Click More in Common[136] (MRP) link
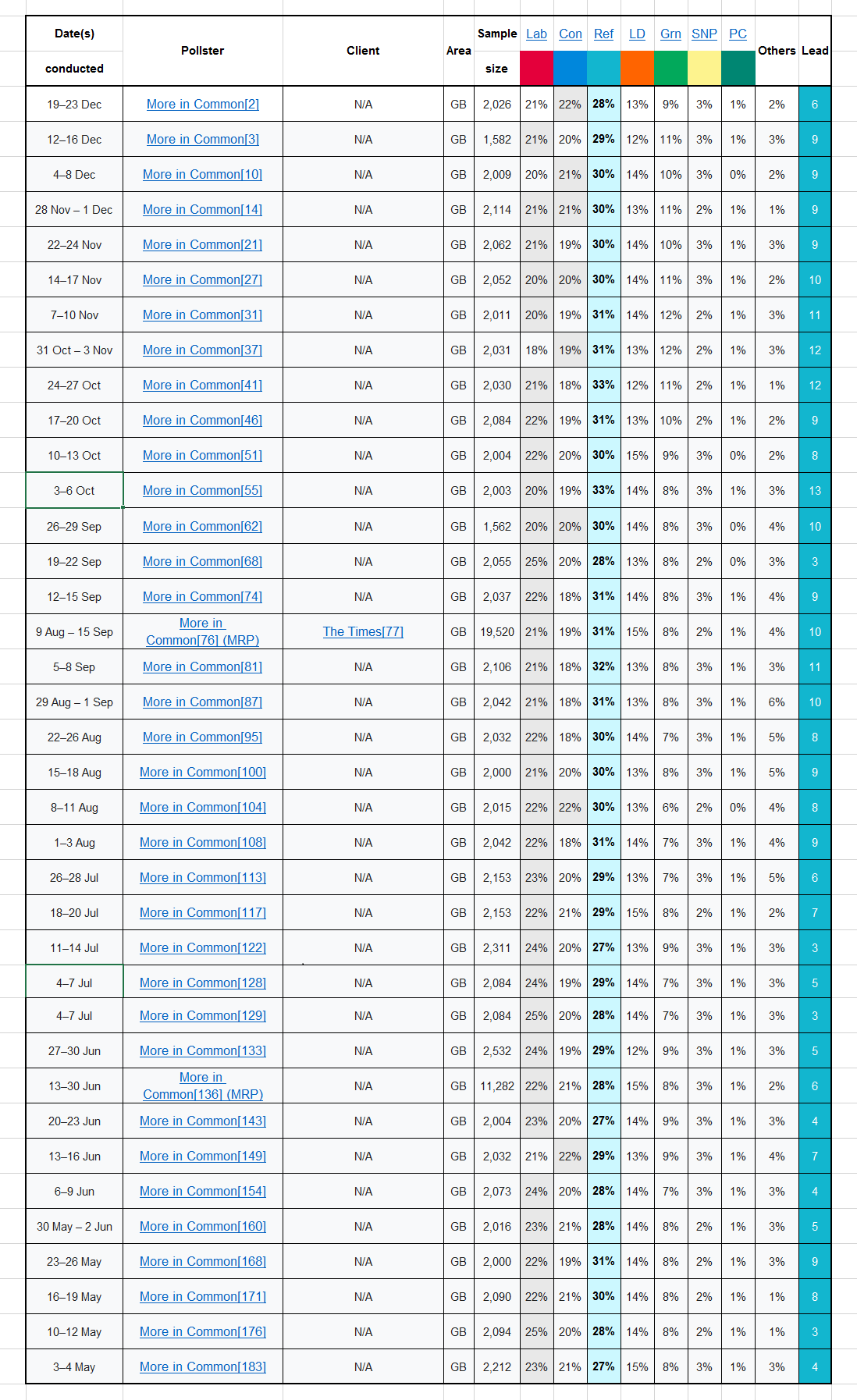This screenshot has height=1400, width=857. tap(203, 1086)
